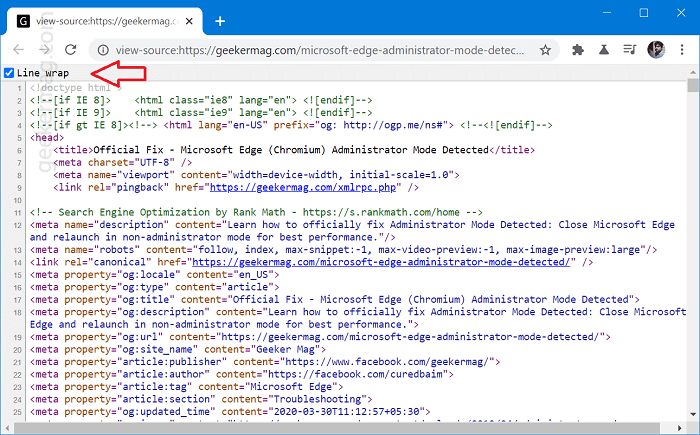700x435 pixels.
Task: Click the ie8 conditional comment on line 2
Action: 201,100
